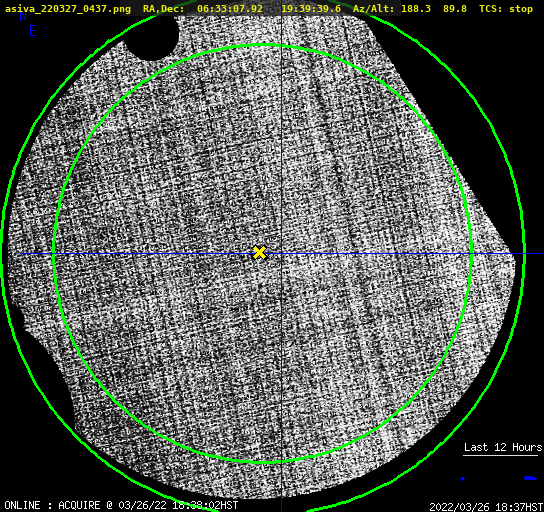
Task: Click the altitude value 89.8
Action: click(x=455, y=9)
